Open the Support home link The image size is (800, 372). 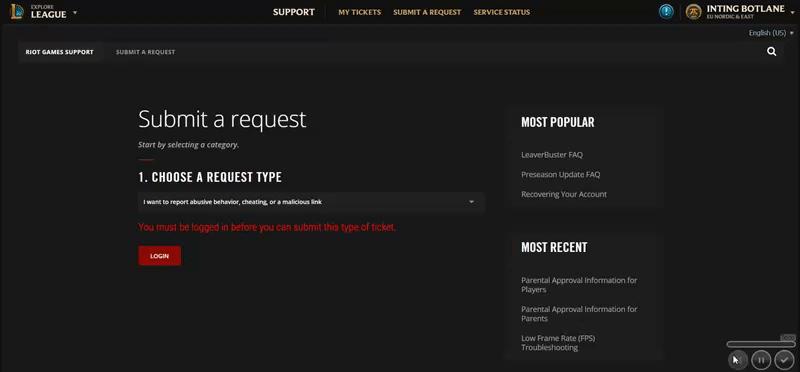click(293, 12)
